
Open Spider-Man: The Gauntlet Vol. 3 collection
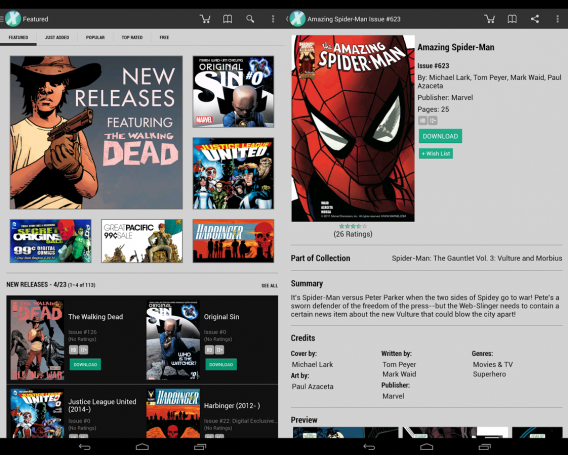477,258
